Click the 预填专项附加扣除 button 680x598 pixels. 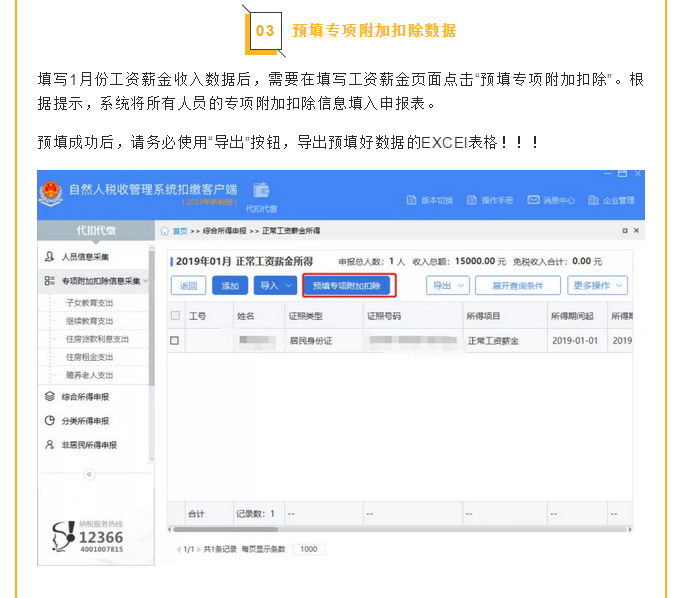[349, 285]
